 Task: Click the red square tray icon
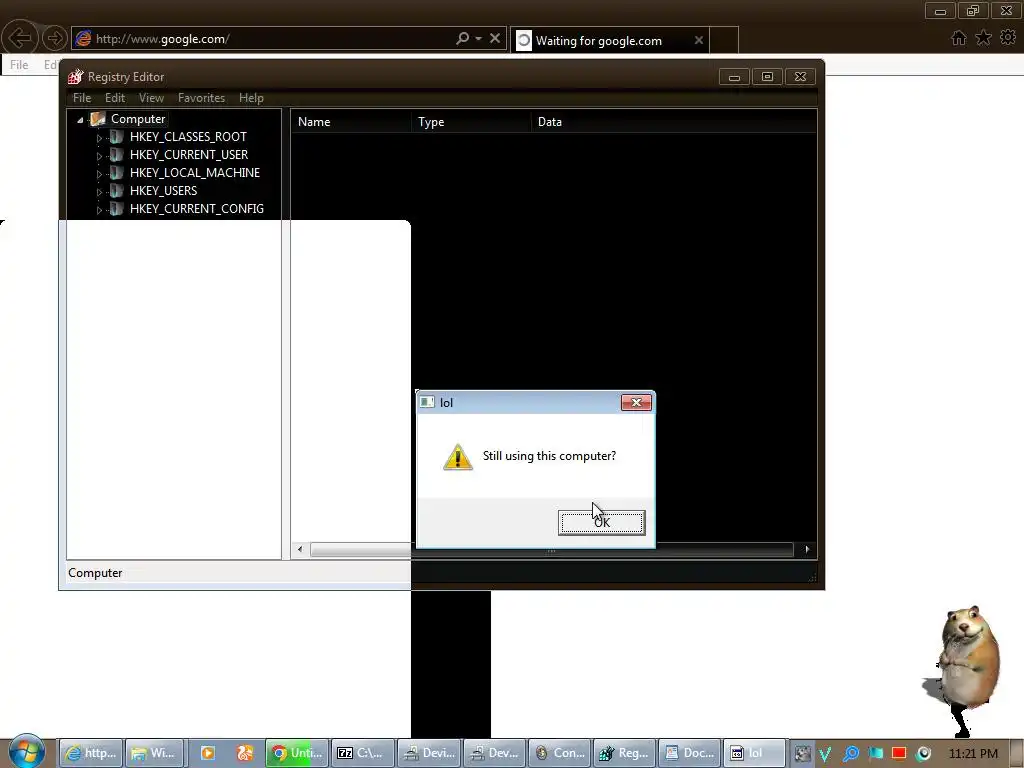(x=899, y=754)
